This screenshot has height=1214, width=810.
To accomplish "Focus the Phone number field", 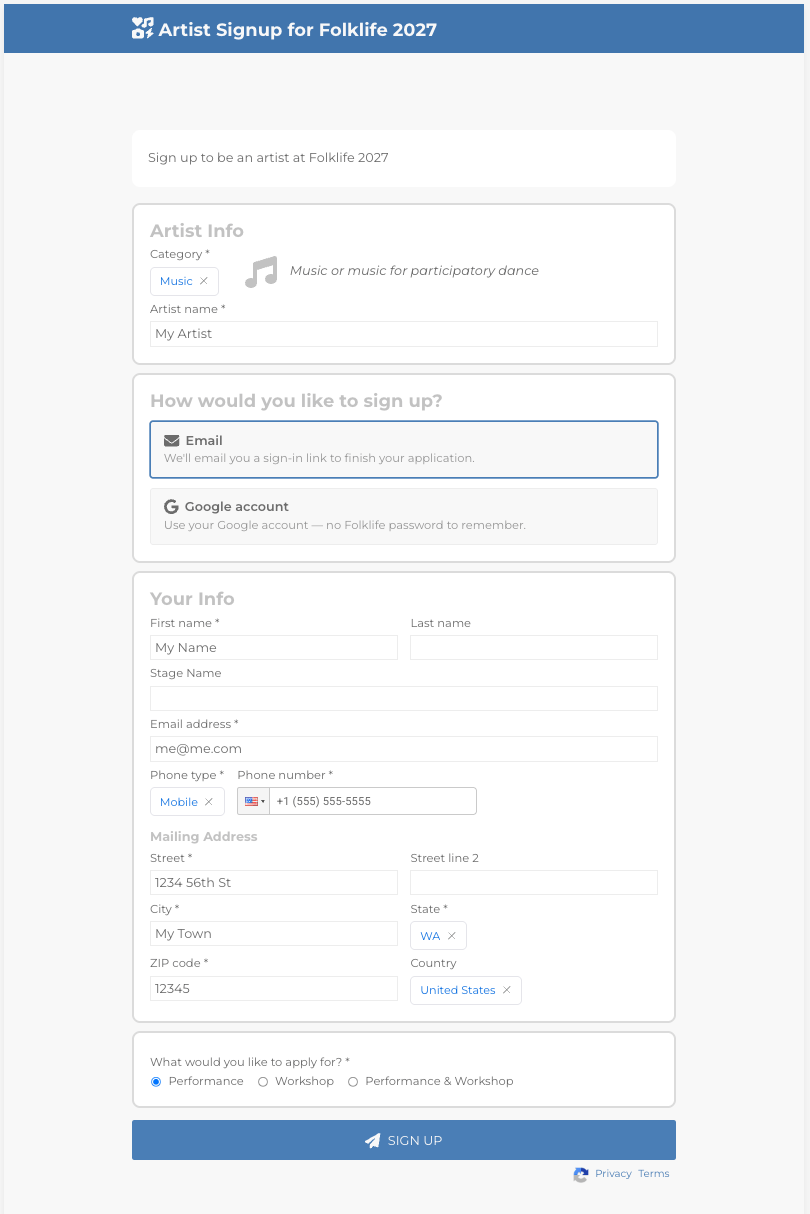I will point(373,801).
